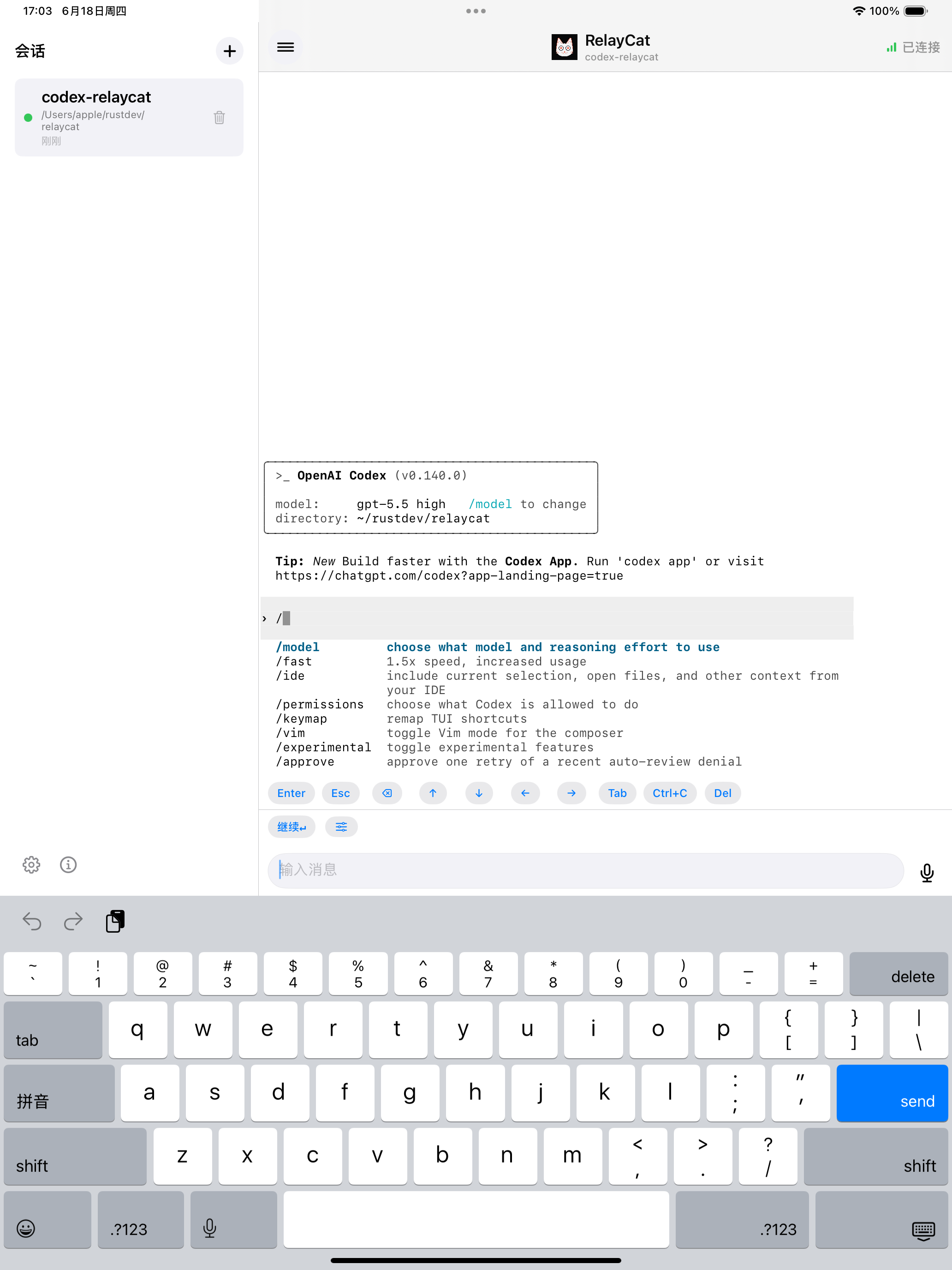This screenshot has width=952, height=1270.
Task: Tap the tilde backtick key
Action: pyautogui.click(x=33, y=974)
